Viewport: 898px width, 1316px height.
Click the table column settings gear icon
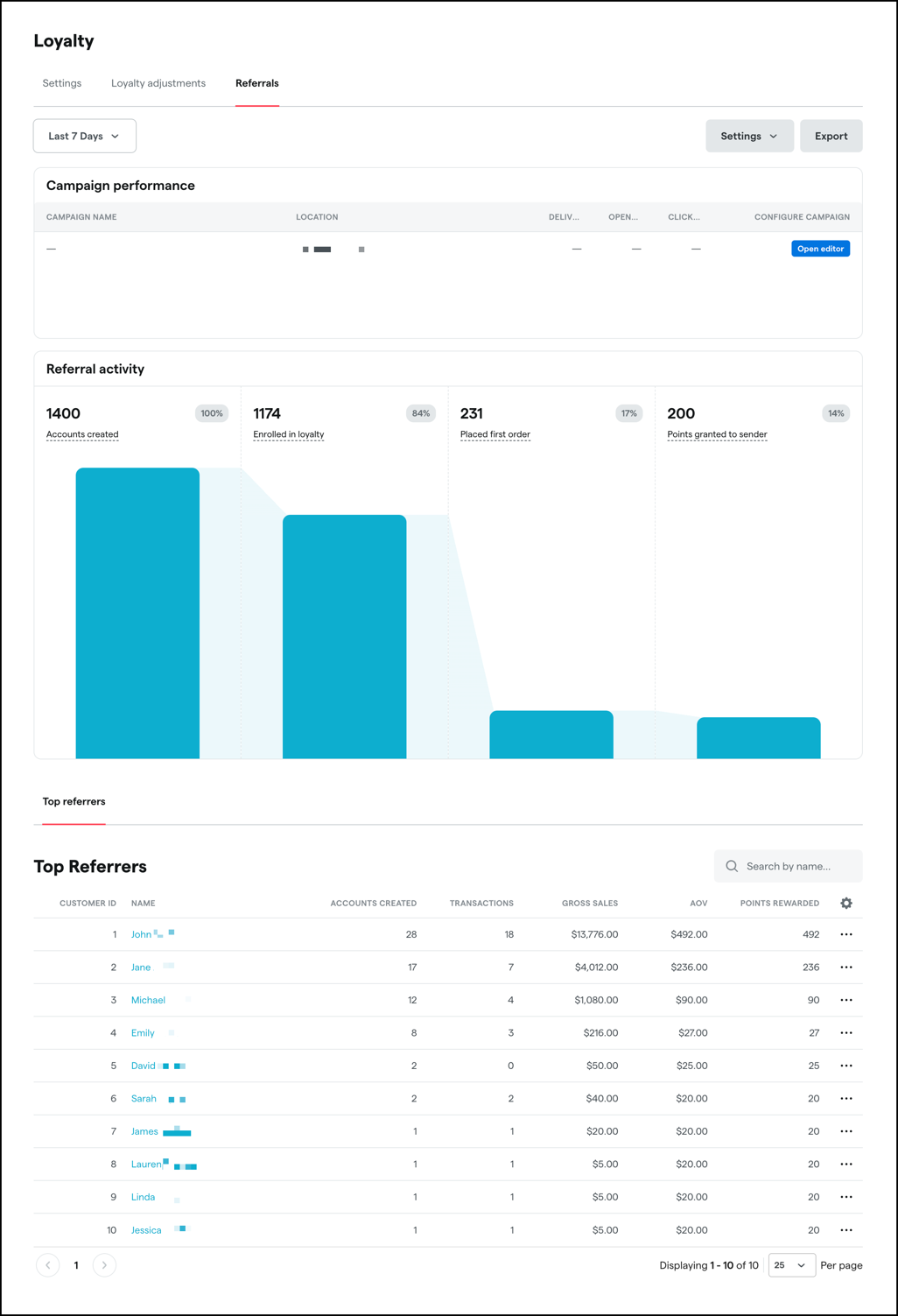point(846,903)
